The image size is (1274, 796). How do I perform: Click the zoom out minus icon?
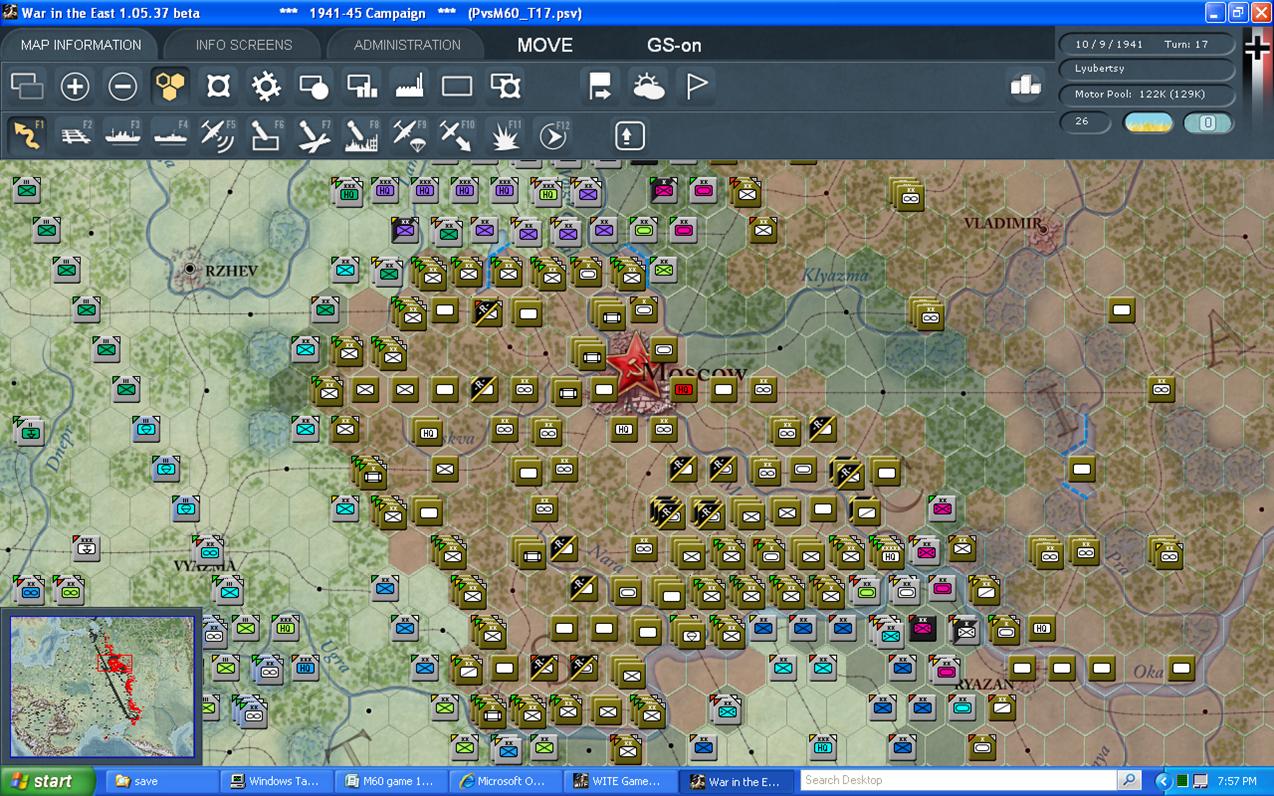coord(123,86)
